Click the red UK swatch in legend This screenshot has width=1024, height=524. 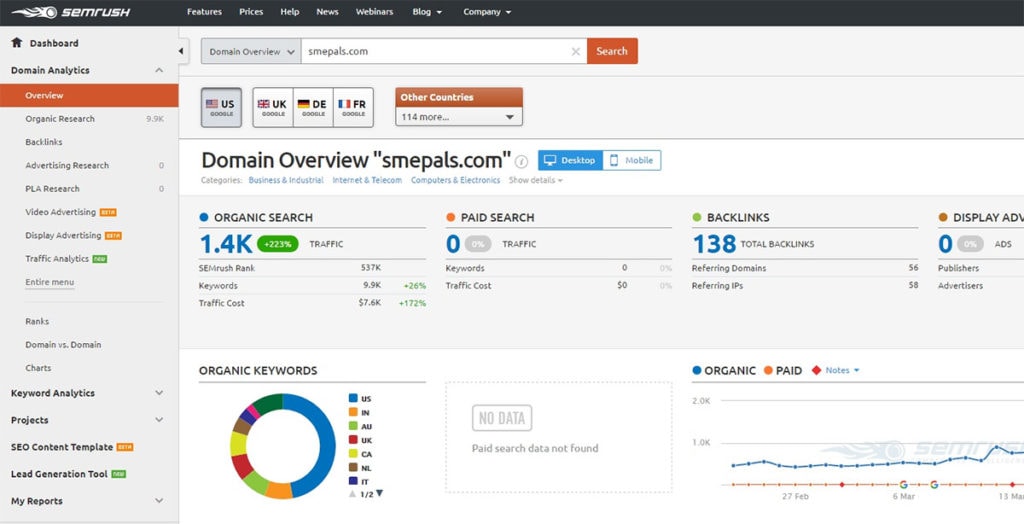(x=353, y=440)
